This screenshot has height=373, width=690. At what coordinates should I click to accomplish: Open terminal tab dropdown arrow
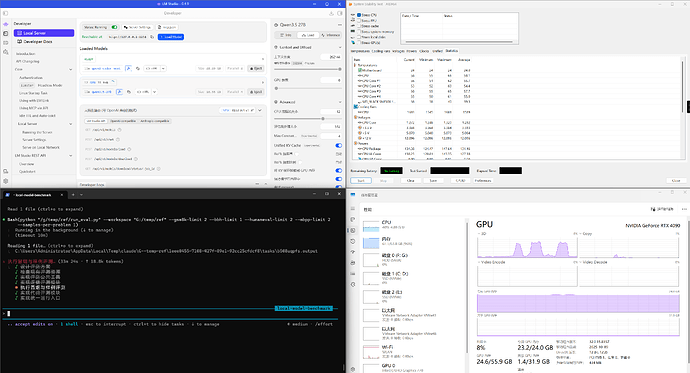pyautogui.click(x=81, y=194)
